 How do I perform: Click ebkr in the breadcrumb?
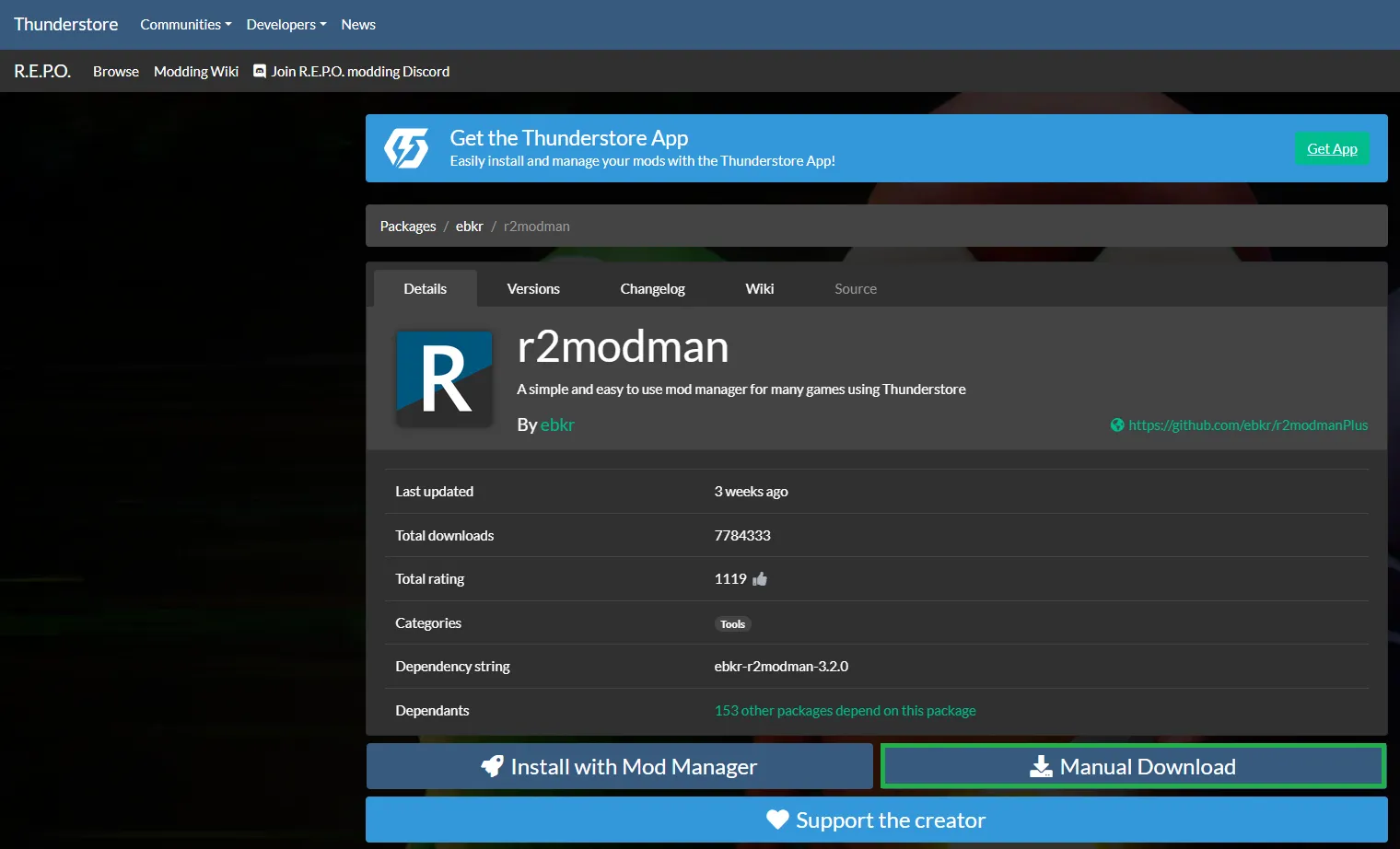click(x=470, y=227)
